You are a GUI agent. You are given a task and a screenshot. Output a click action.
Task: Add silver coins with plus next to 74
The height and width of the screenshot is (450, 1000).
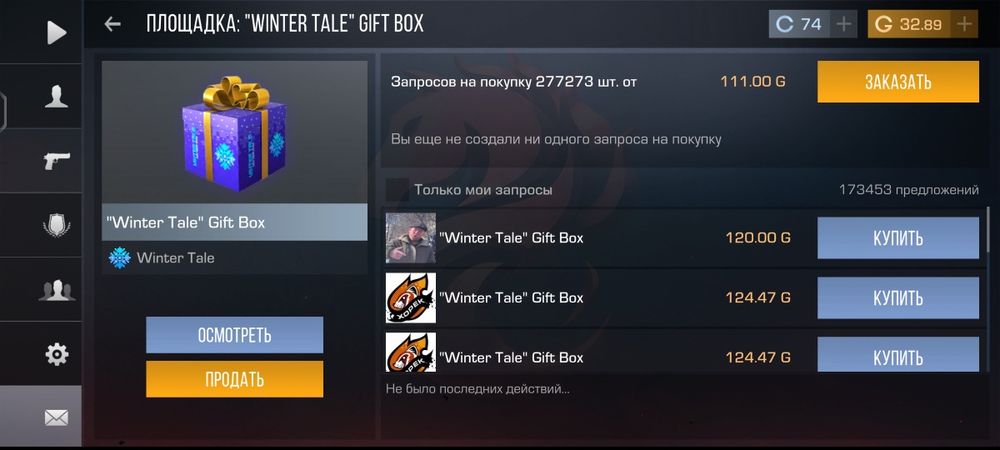point(844,25)
